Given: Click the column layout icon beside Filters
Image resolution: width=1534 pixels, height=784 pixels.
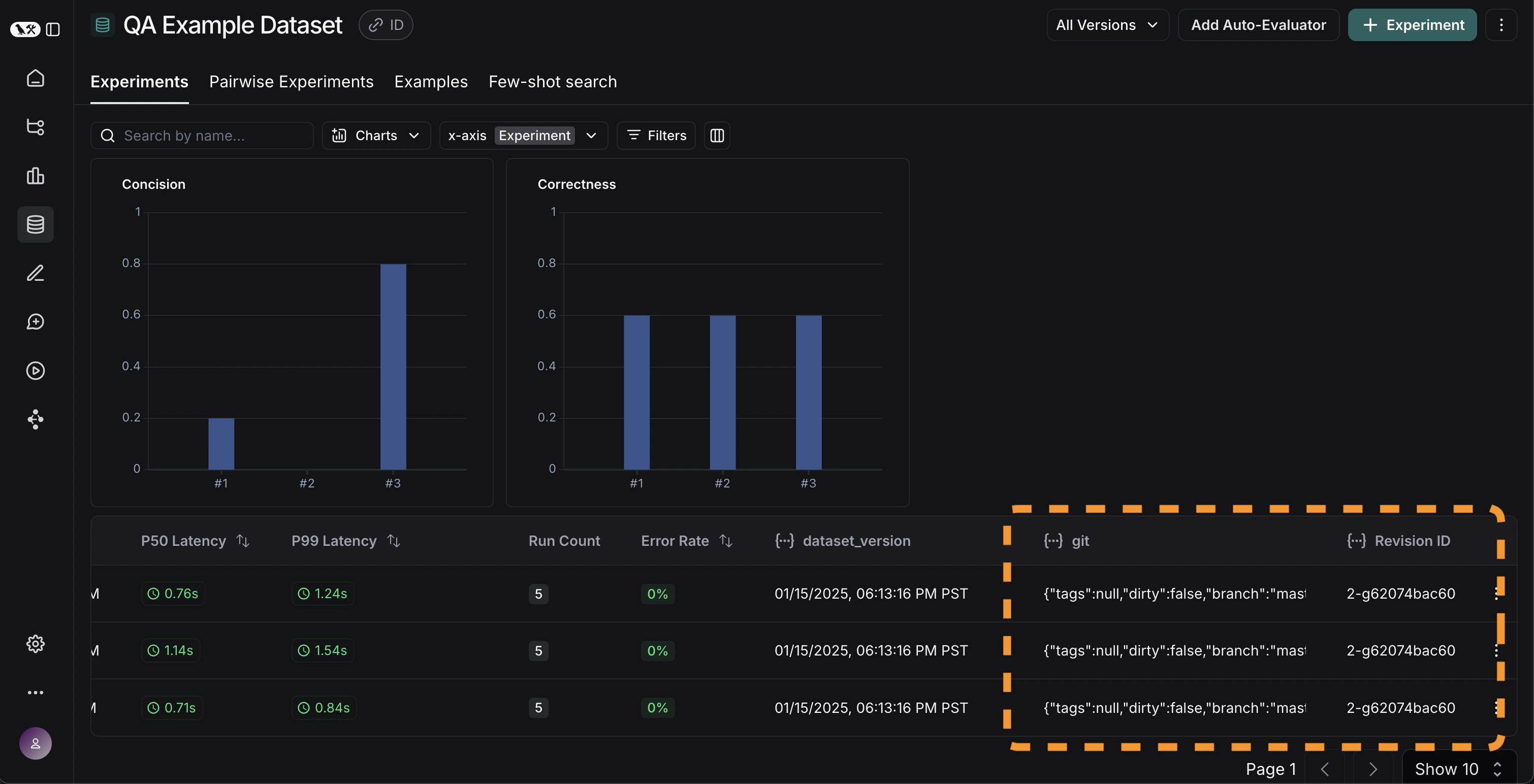Looking at the screenshot, I should point(716,136).
